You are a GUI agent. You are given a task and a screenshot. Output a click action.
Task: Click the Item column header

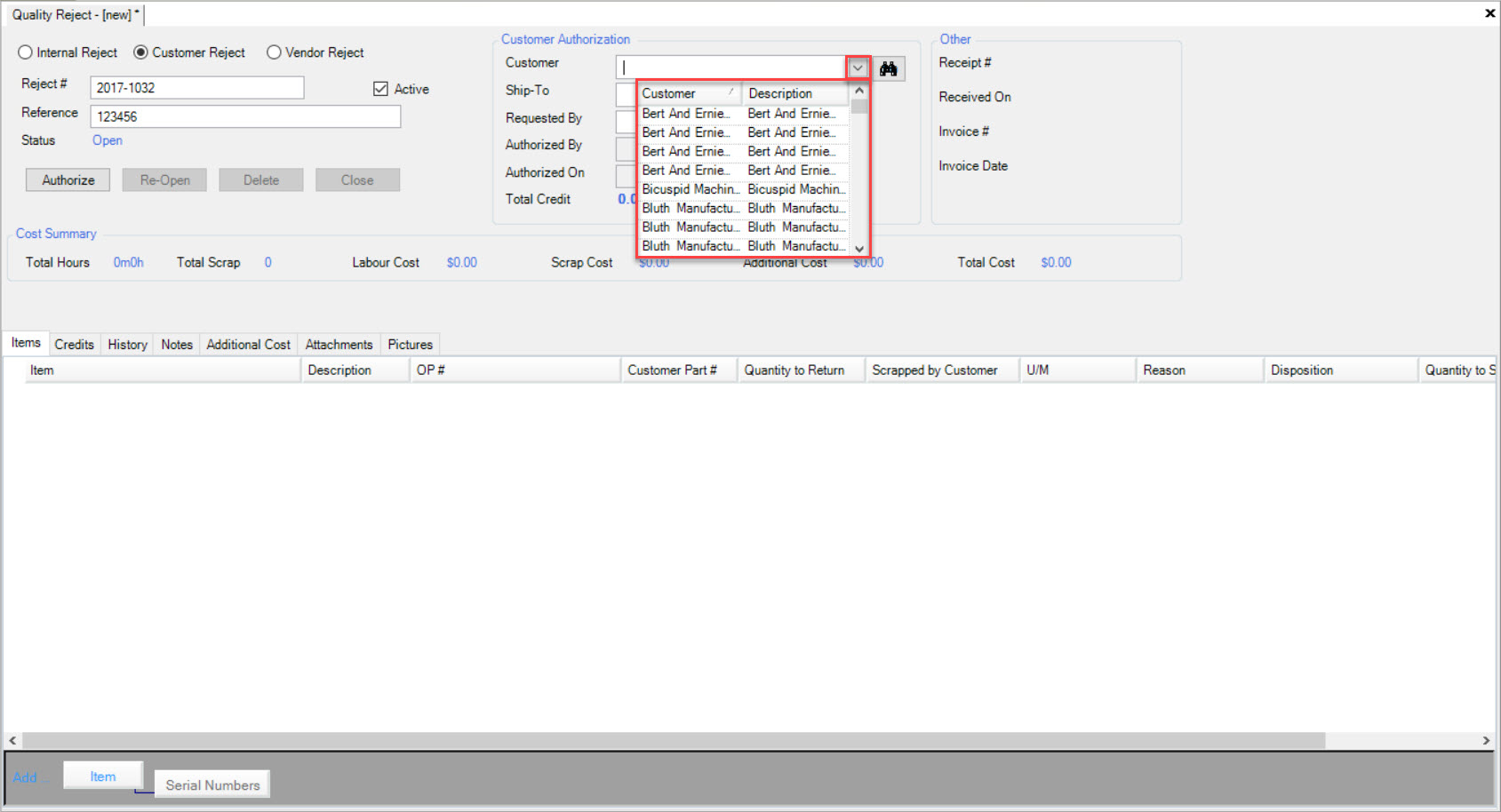pos(163,370)
